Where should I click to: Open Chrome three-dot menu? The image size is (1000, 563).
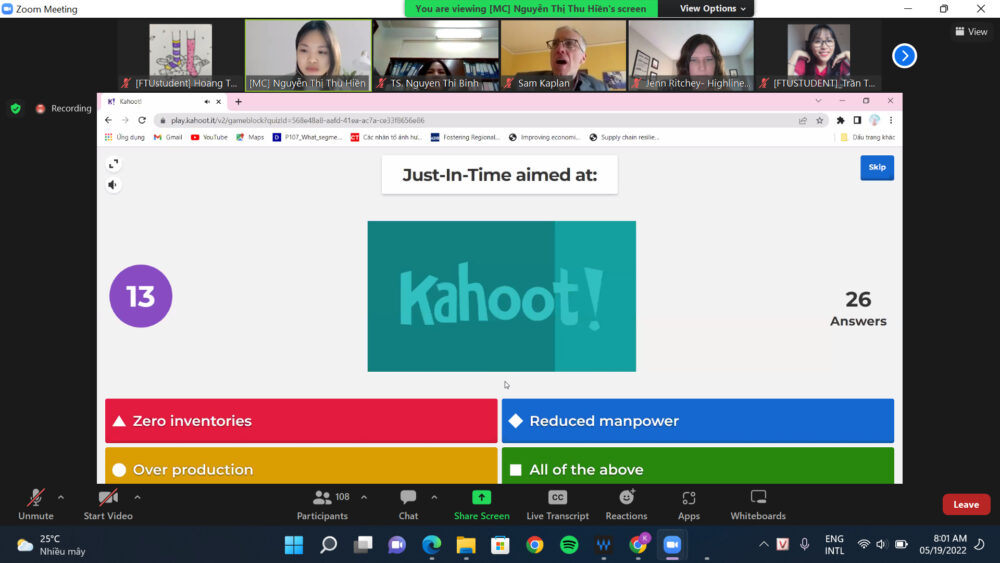(x=891, y=120)
